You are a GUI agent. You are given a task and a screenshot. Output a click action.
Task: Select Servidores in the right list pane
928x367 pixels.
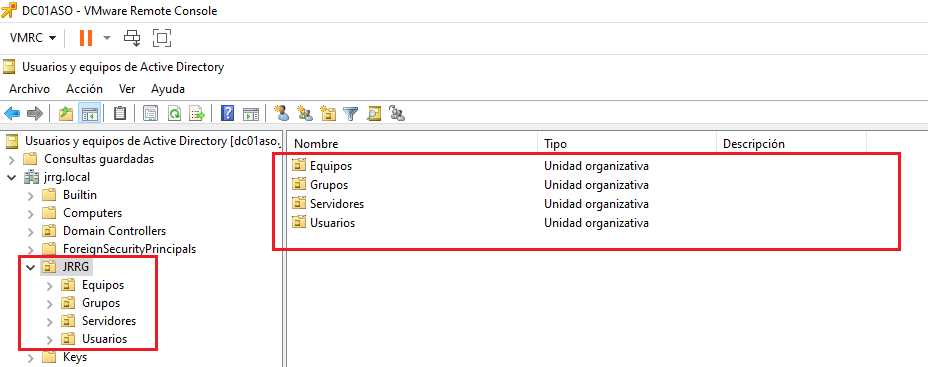337,204
